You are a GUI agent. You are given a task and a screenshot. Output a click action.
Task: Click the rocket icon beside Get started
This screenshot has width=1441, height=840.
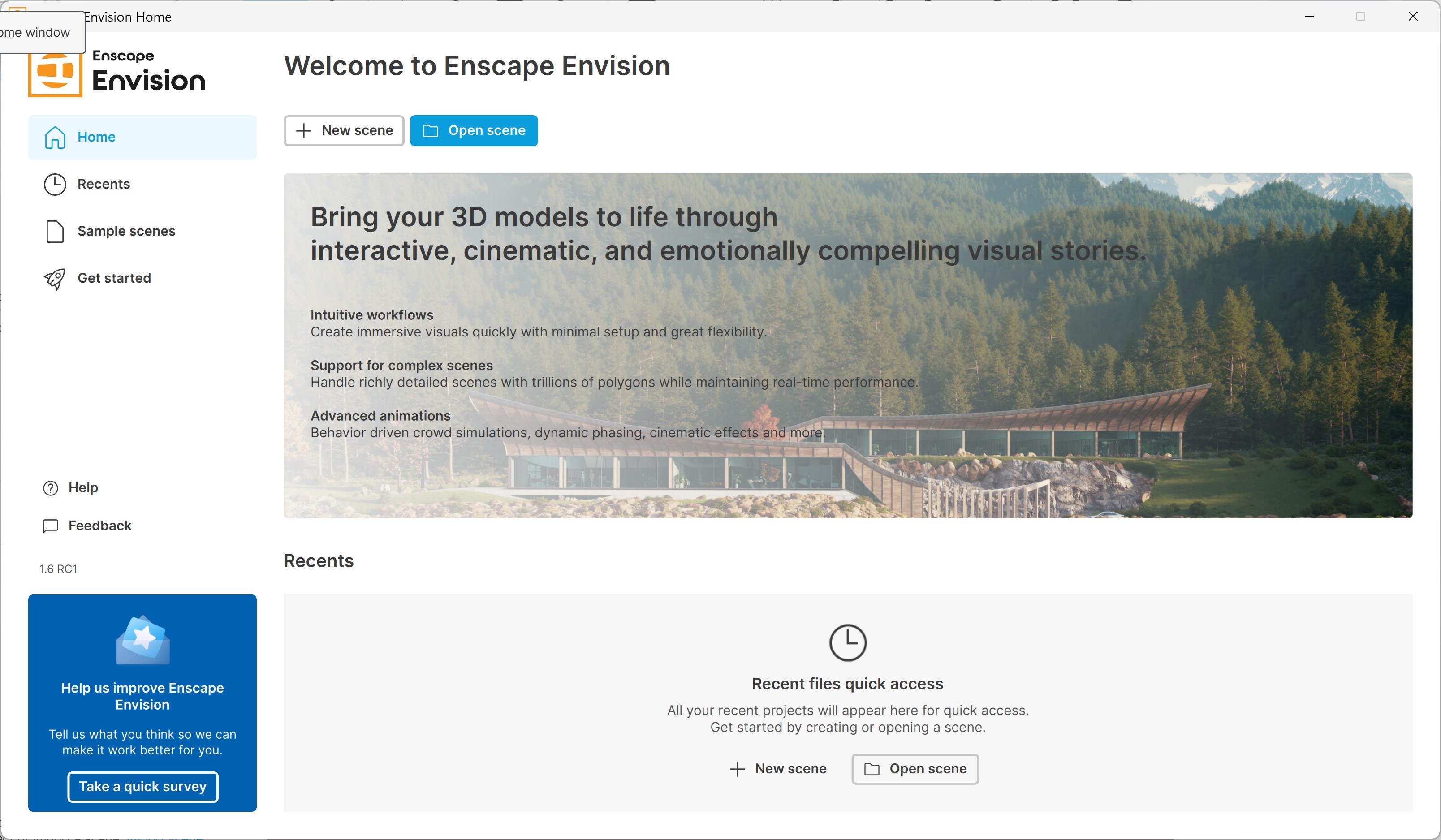(55, 279)
